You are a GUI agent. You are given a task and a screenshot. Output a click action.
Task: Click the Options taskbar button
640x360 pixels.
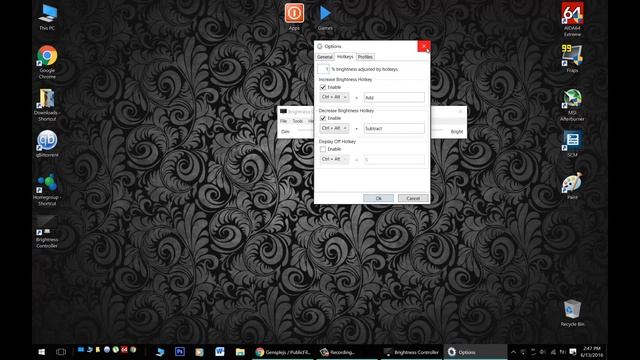point(475,352)
